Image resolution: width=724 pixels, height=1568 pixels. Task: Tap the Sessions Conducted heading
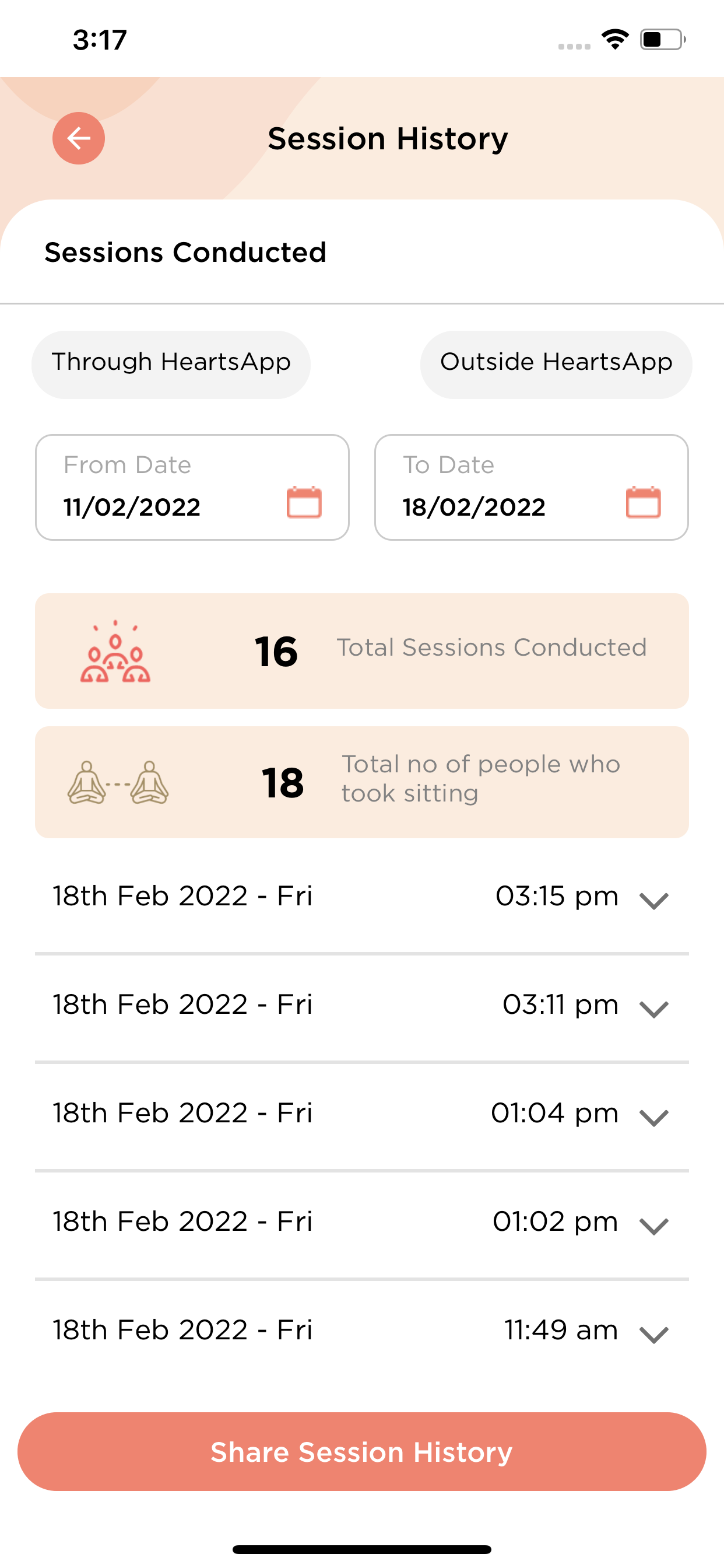coord(185,252)
